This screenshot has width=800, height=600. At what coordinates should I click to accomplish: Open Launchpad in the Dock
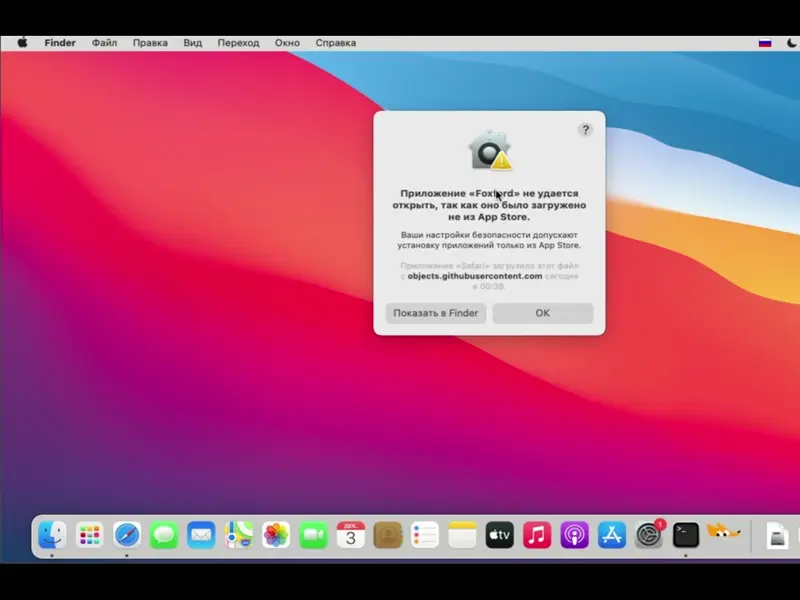coord(89,535)
